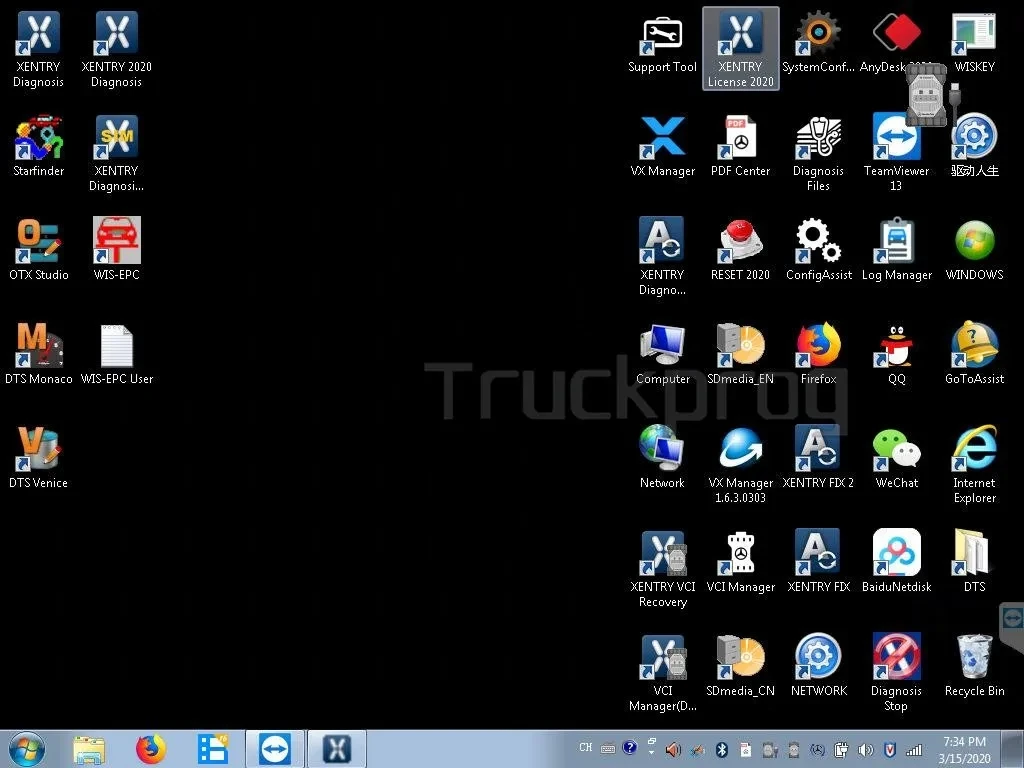1024x768 pixels.
Task: Select the WIS-EPC car lift icon
Action: tap(117, 244)
